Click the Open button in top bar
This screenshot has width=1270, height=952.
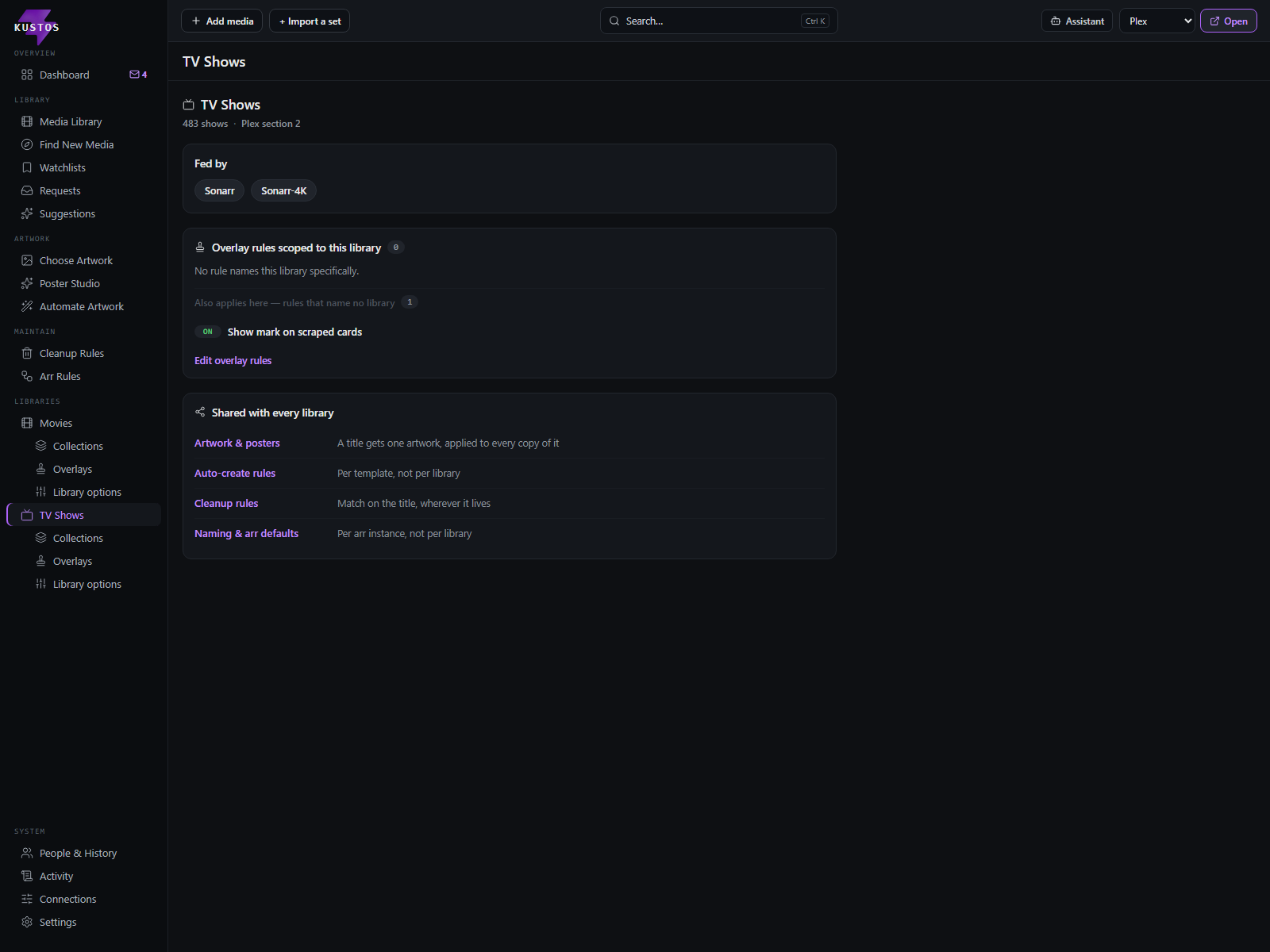(x=1229, y=21)
